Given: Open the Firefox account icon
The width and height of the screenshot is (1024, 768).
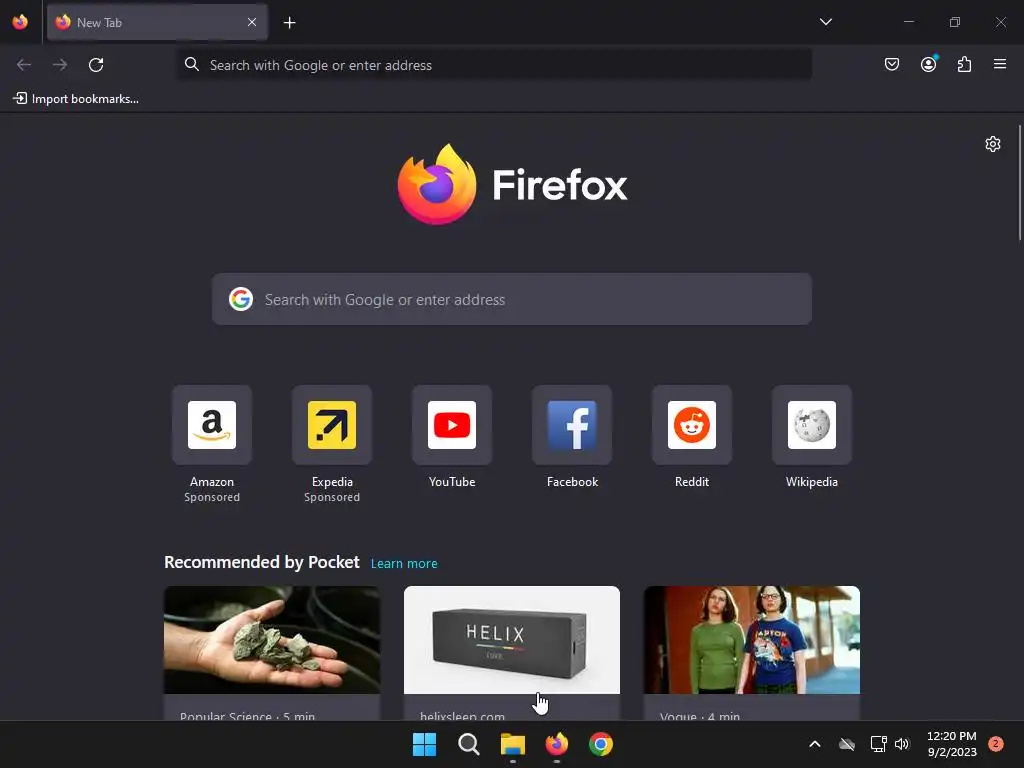Looking at the screenshot, I should tap(928, 64).
